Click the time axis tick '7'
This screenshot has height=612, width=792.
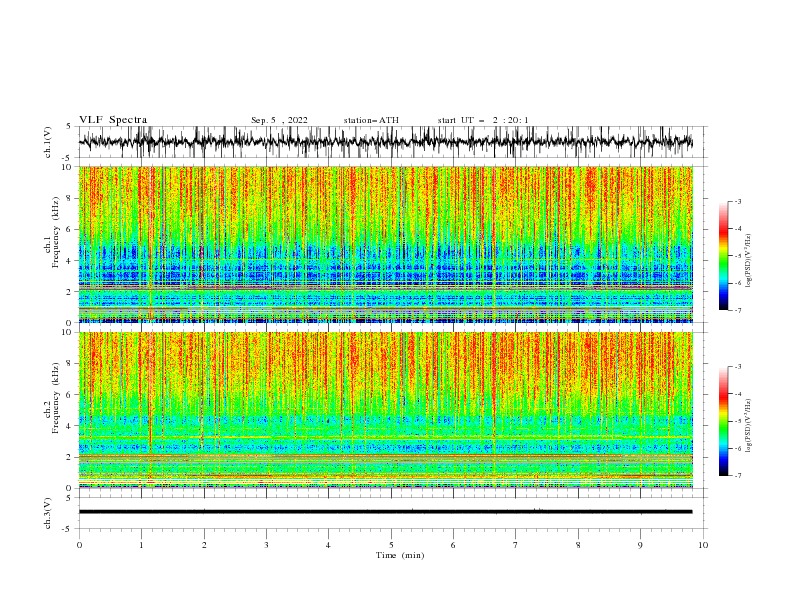tap(516, 545)
